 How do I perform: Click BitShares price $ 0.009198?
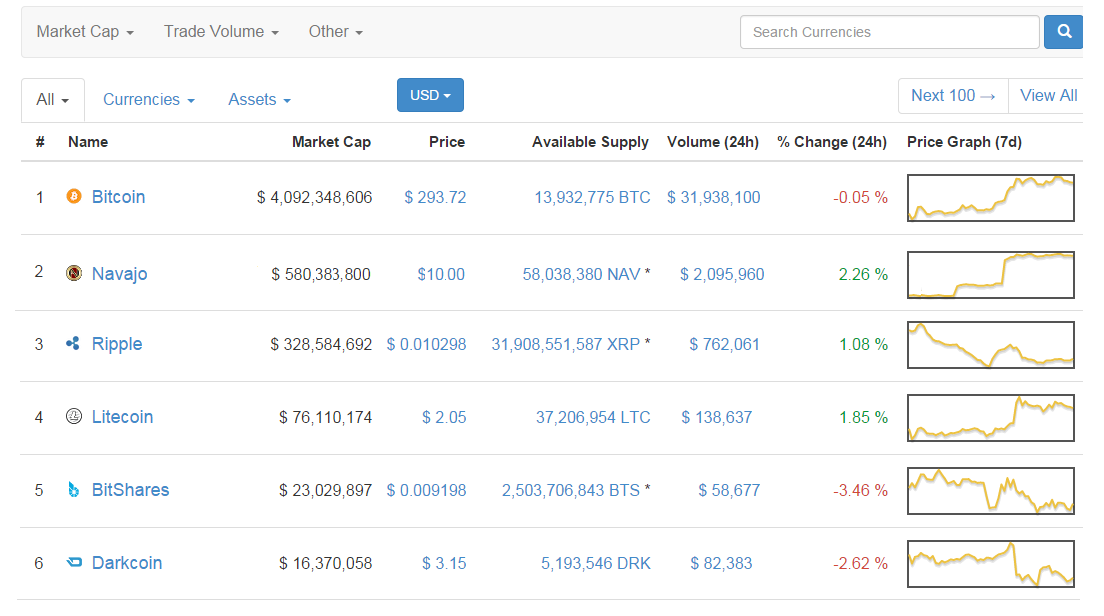click(426, 490)
